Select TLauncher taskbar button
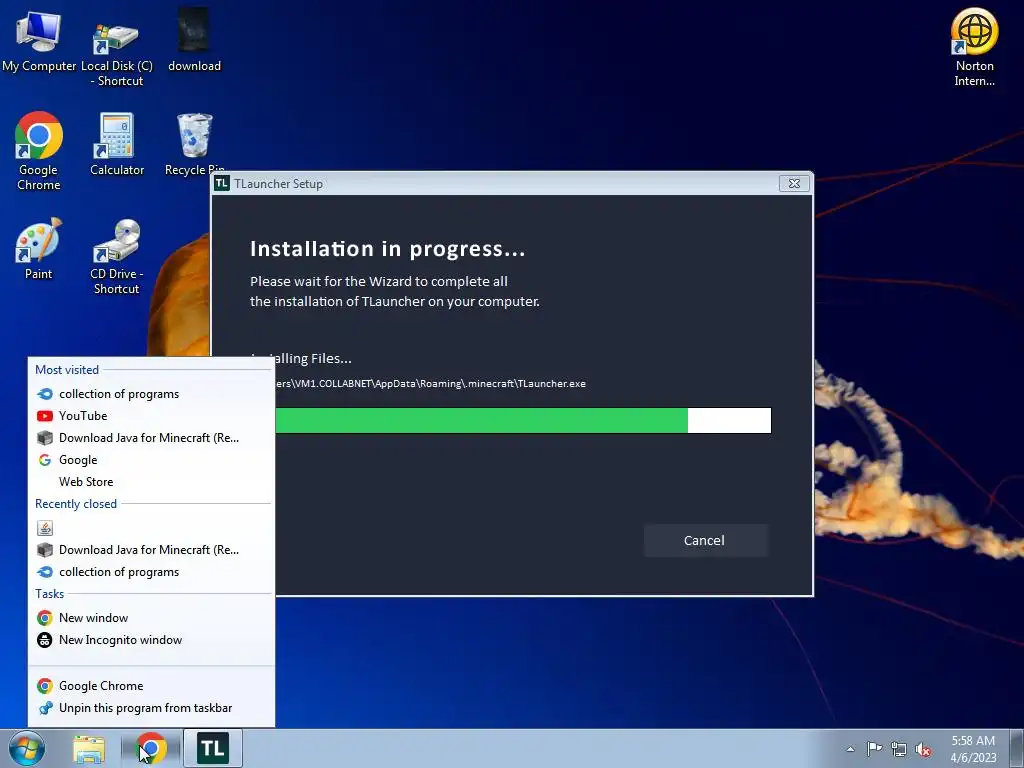The height and width of the screenshot is (768, 1024). [x=213, y=748]
